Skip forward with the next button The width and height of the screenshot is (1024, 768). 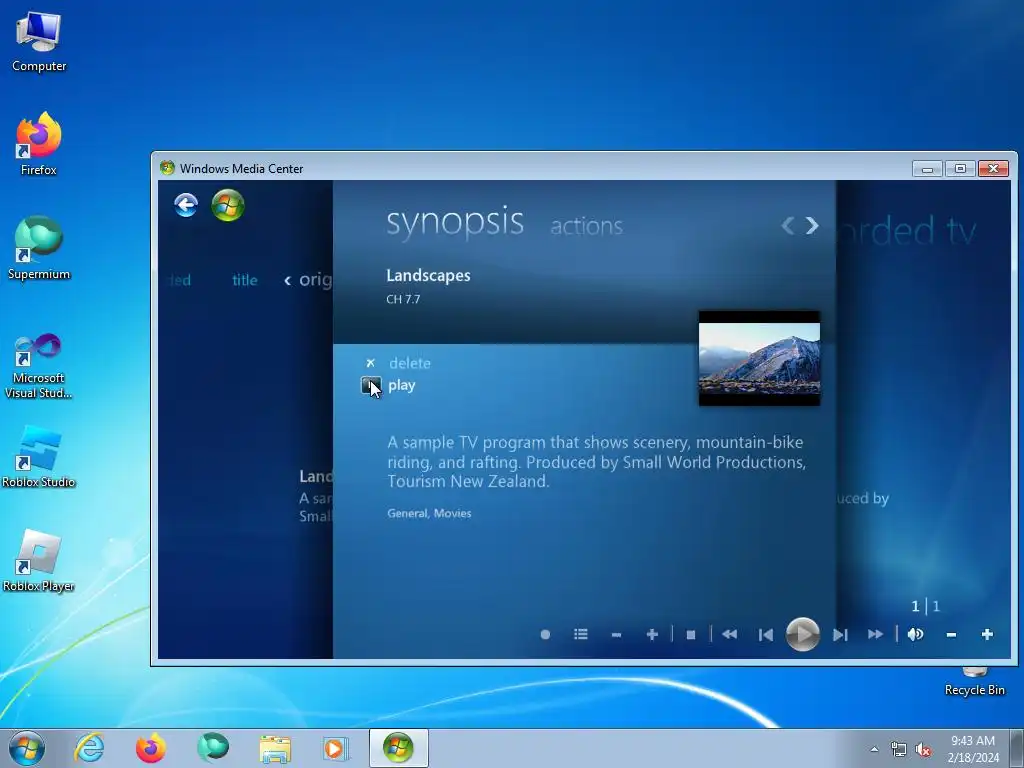click(840, 634)
